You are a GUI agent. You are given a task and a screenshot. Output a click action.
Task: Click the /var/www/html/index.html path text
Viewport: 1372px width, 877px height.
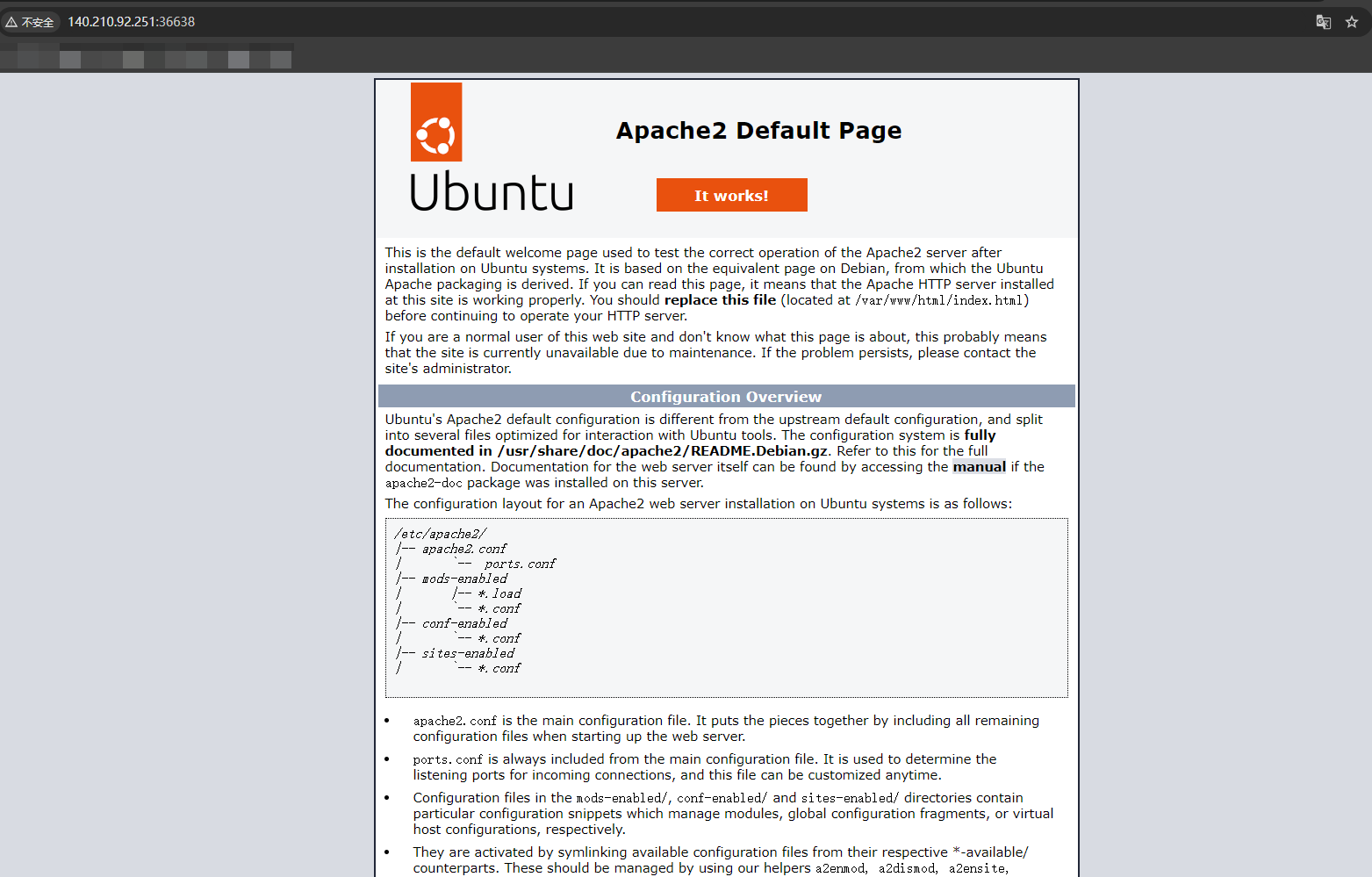click(939, 300)
